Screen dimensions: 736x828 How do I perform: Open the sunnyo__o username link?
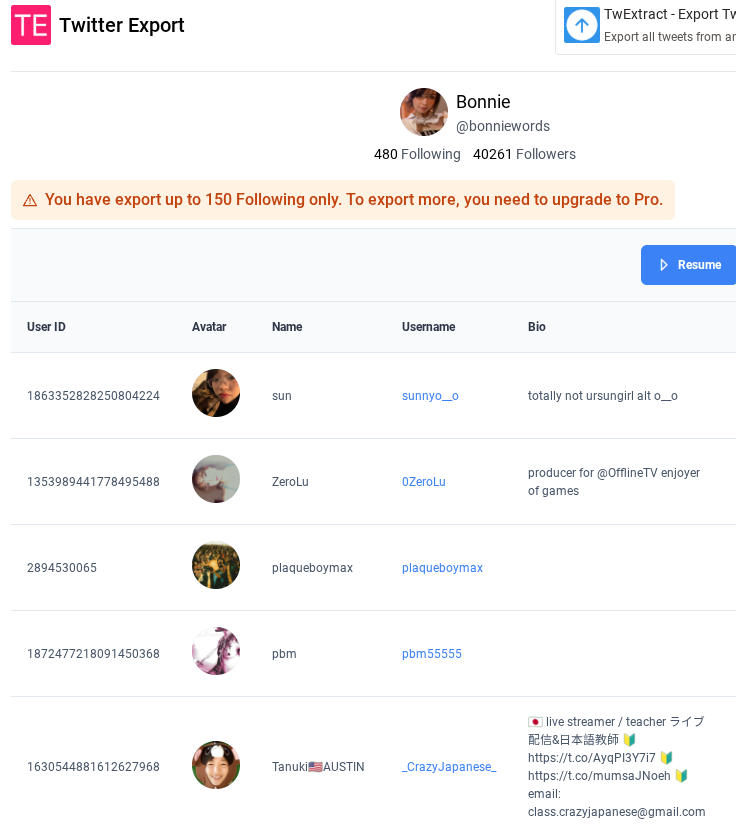(430, 396)
